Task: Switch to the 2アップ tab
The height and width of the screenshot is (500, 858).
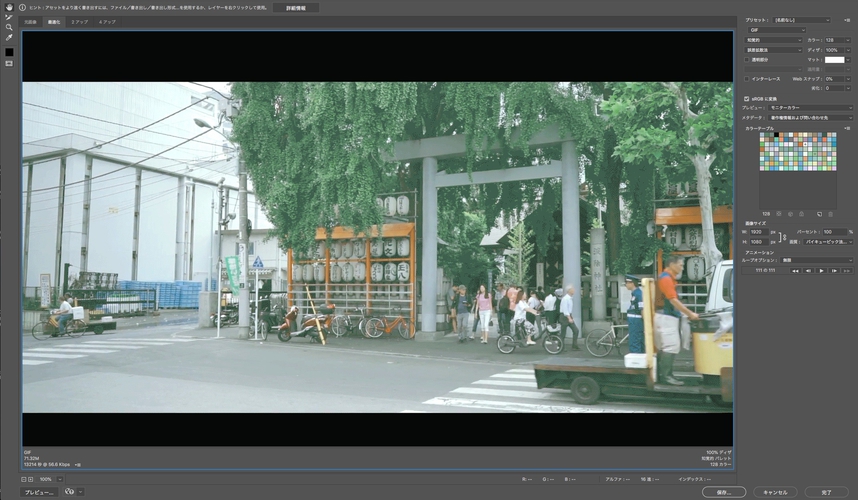Action: pos(79,21)
